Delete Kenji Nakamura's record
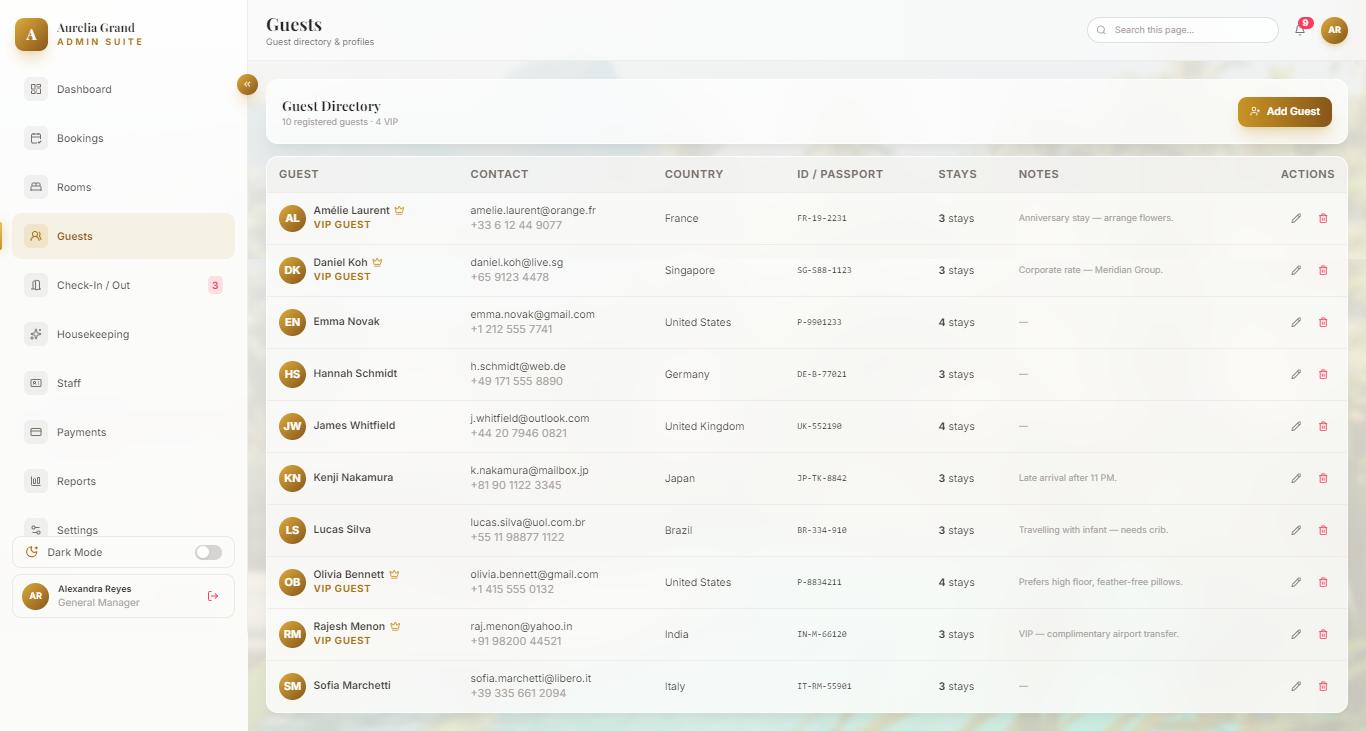1366x731 pixels. pos(1323,478)
